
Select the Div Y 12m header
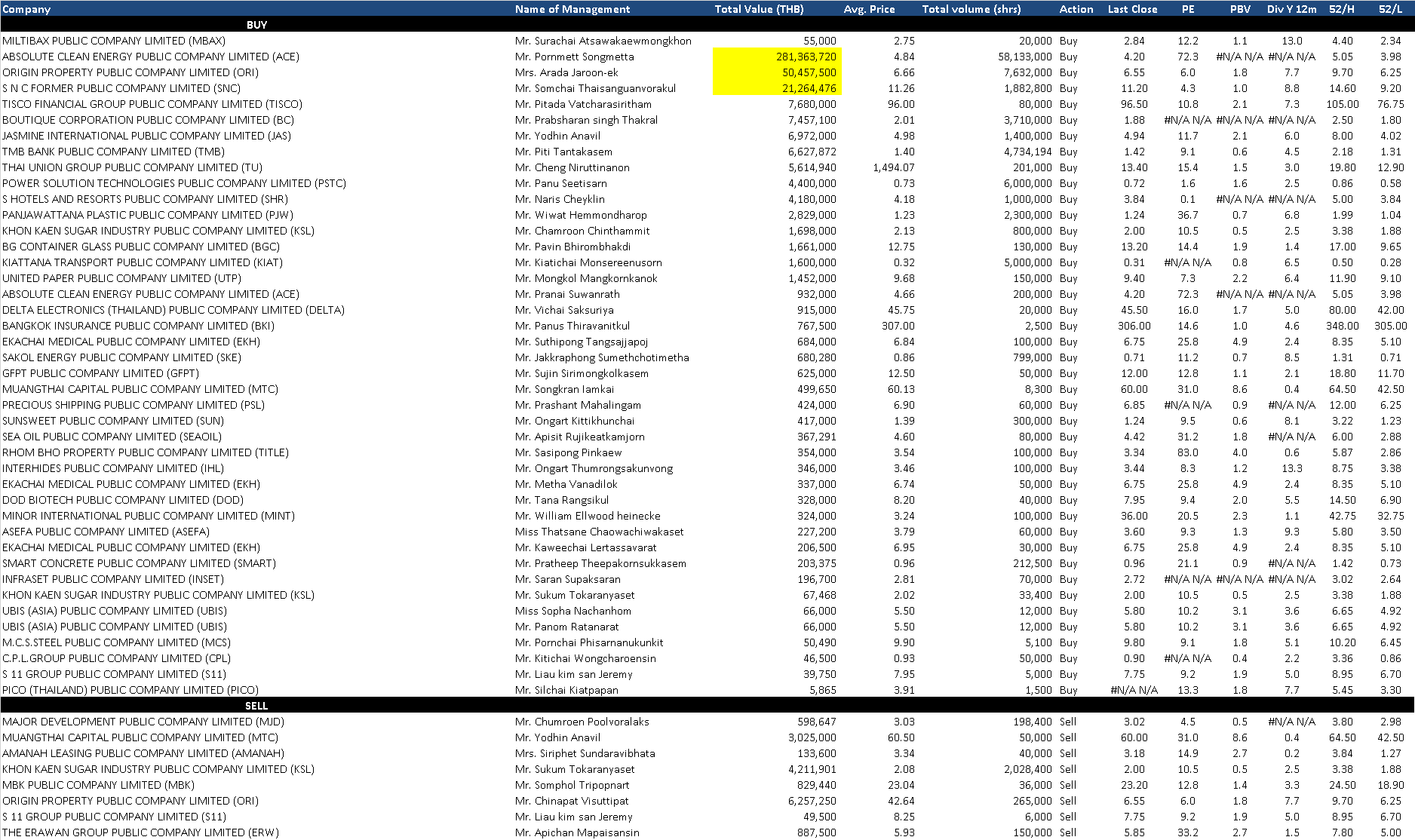pyautogui.click(x=1291, y=9)
